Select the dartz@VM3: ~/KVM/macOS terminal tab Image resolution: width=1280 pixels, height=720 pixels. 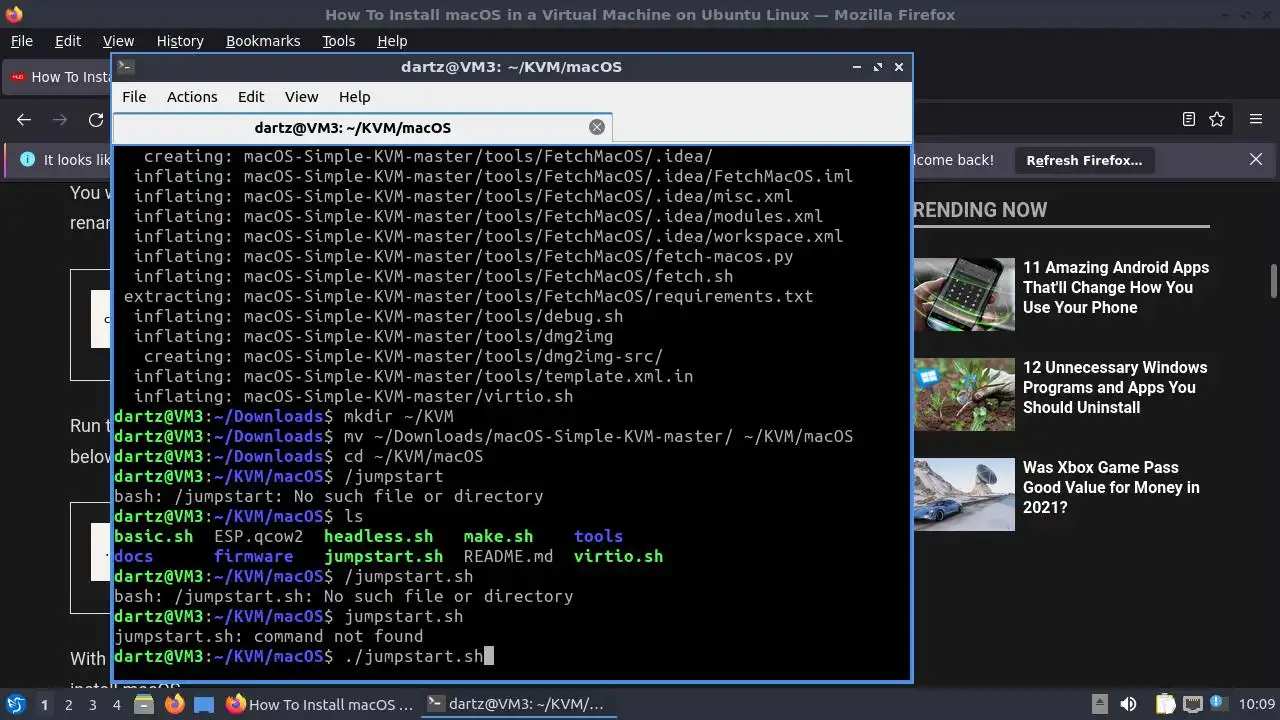(x=362, y=128)
